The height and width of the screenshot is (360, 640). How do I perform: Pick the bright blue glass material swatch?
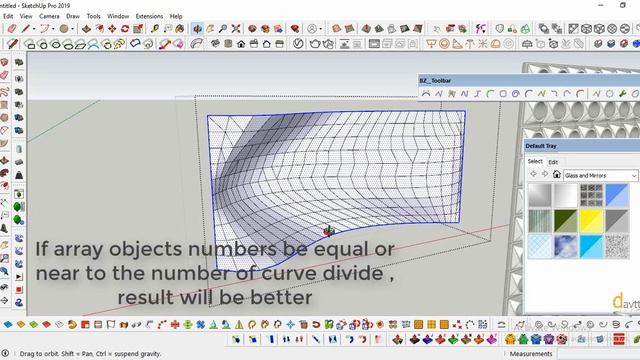point(617,196)
